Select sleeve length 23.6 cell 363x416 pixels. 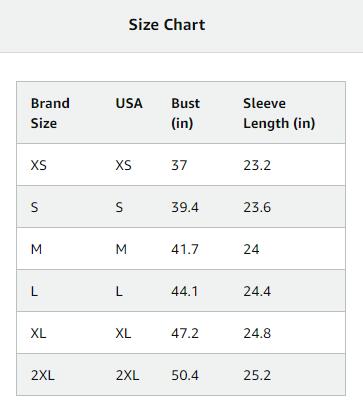point(257,207)
